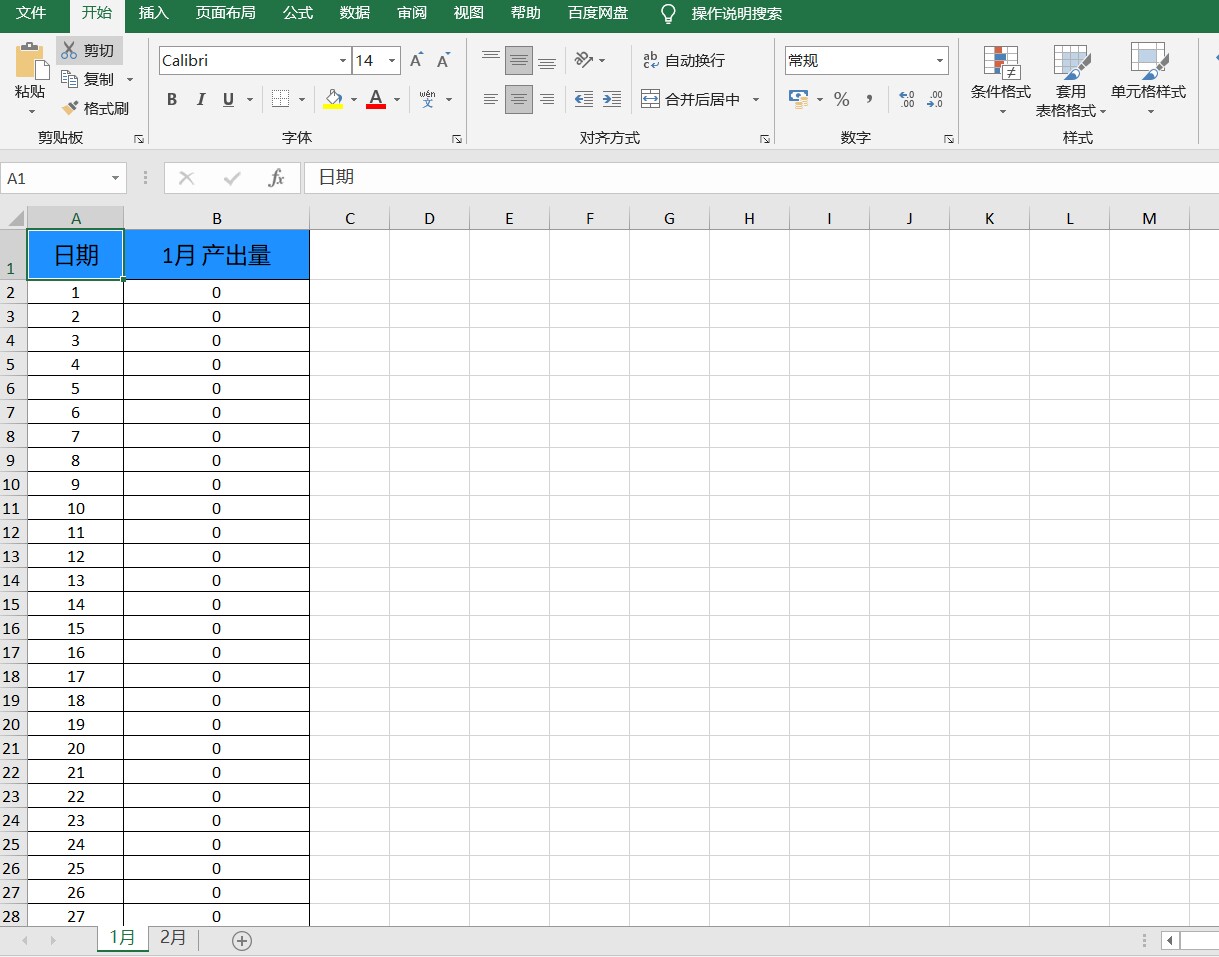Image resolution: width=1219 pixels, height=957 pixels.
Task: Open Conditional Formatting (条件格式)
Action: point(1001,80)
